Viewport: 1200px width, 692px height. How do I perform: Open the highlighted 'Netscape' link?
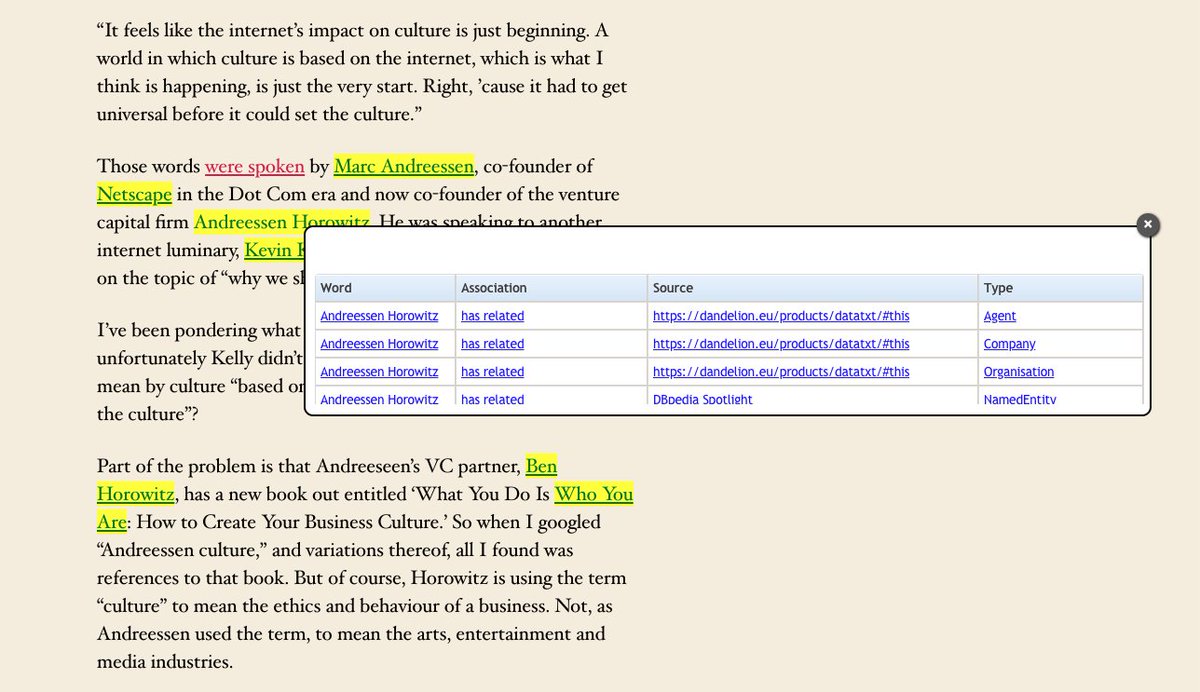click(134, 194)
